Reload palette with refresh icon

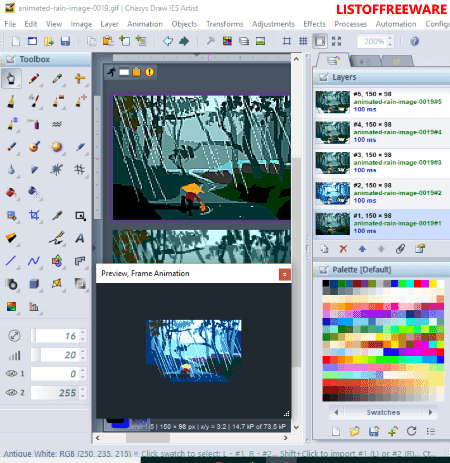tap(412, 431)
